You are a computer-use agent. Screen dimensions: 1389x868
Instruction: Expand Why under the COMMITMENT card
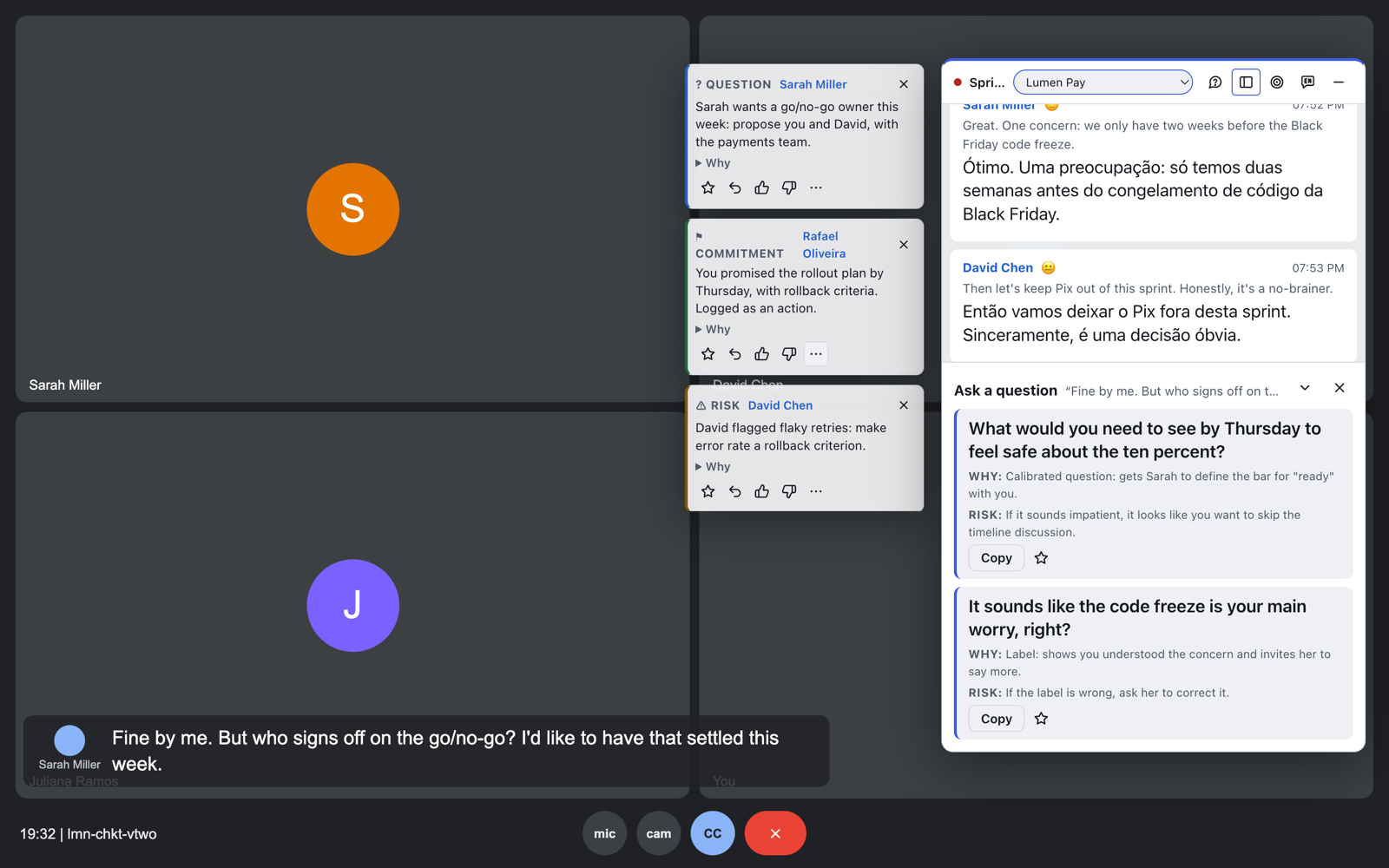pyautogui.click(x=713, y=330)
